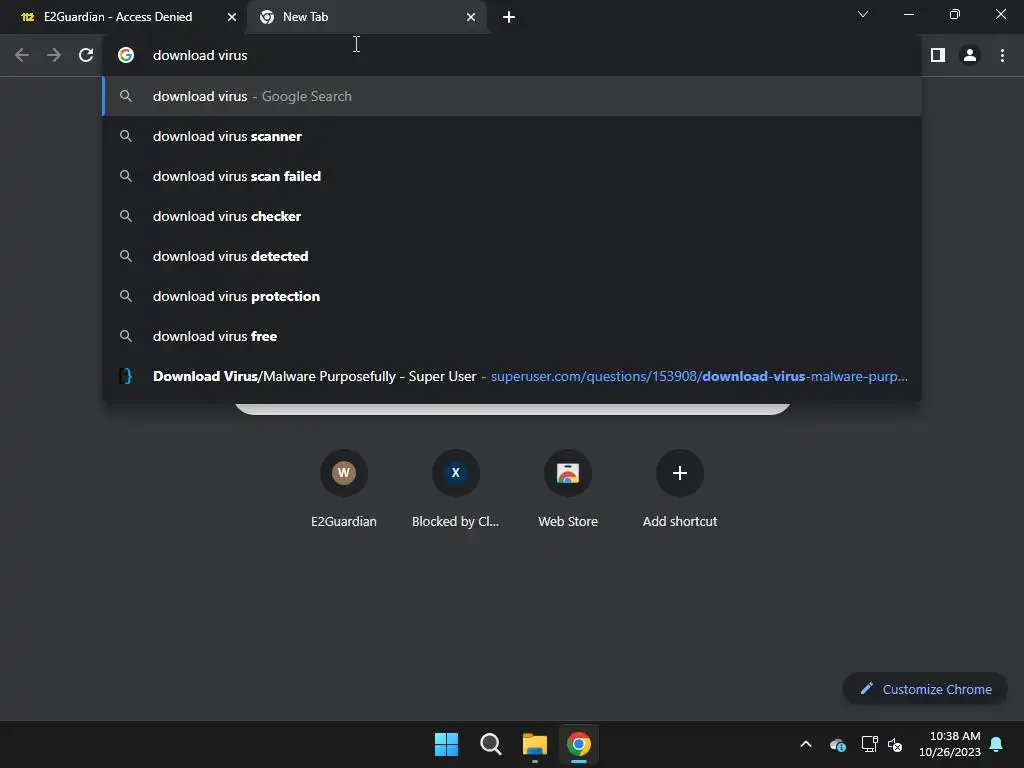This screenshot has width=1024, height=768.
Task: Open the Chrome side panel
Action: (x=938, y=56)
